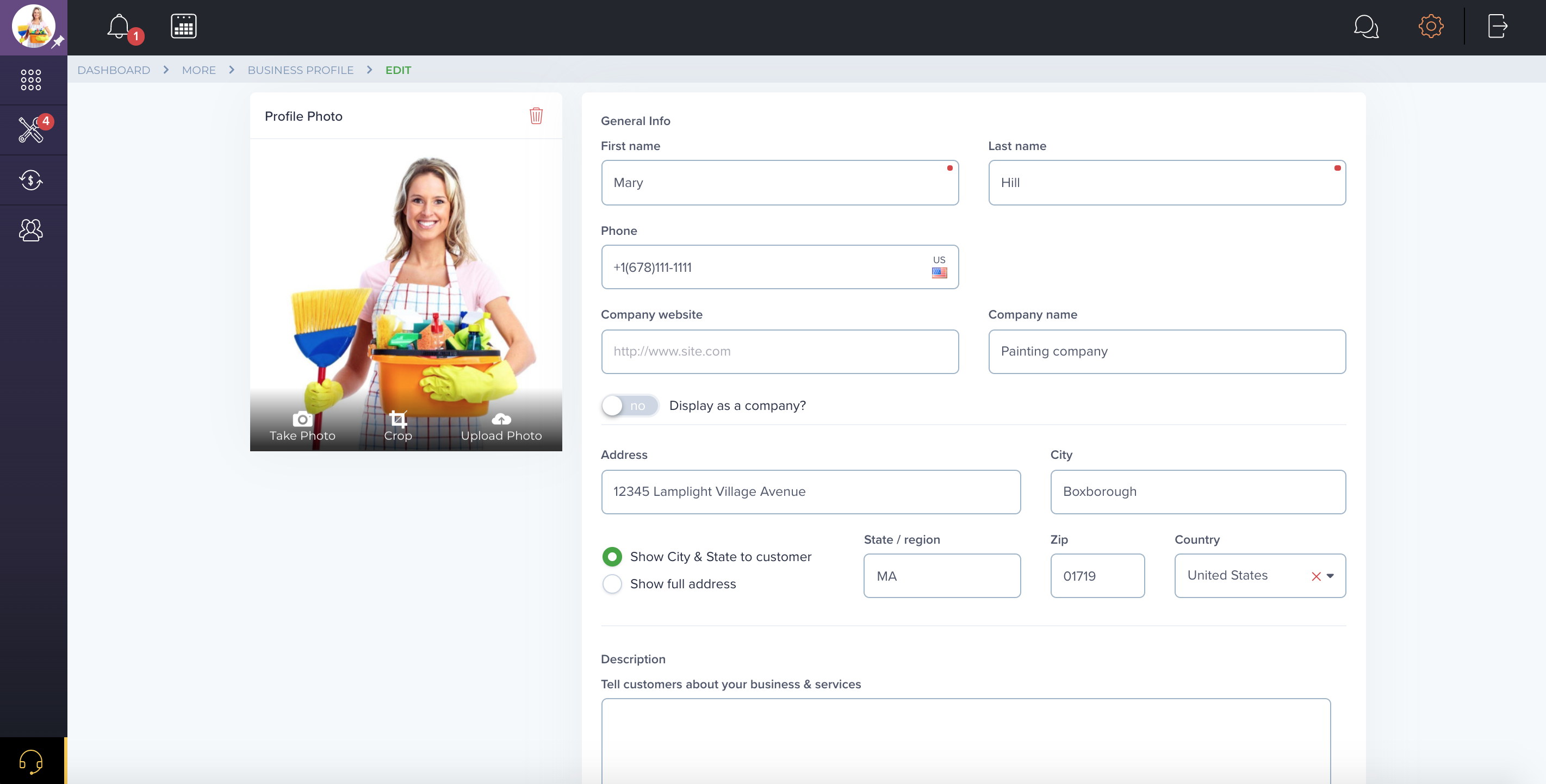Go to BUSINESS PROFILE breadcrumb
This screenshot has width=1546, height=784.
301,70
